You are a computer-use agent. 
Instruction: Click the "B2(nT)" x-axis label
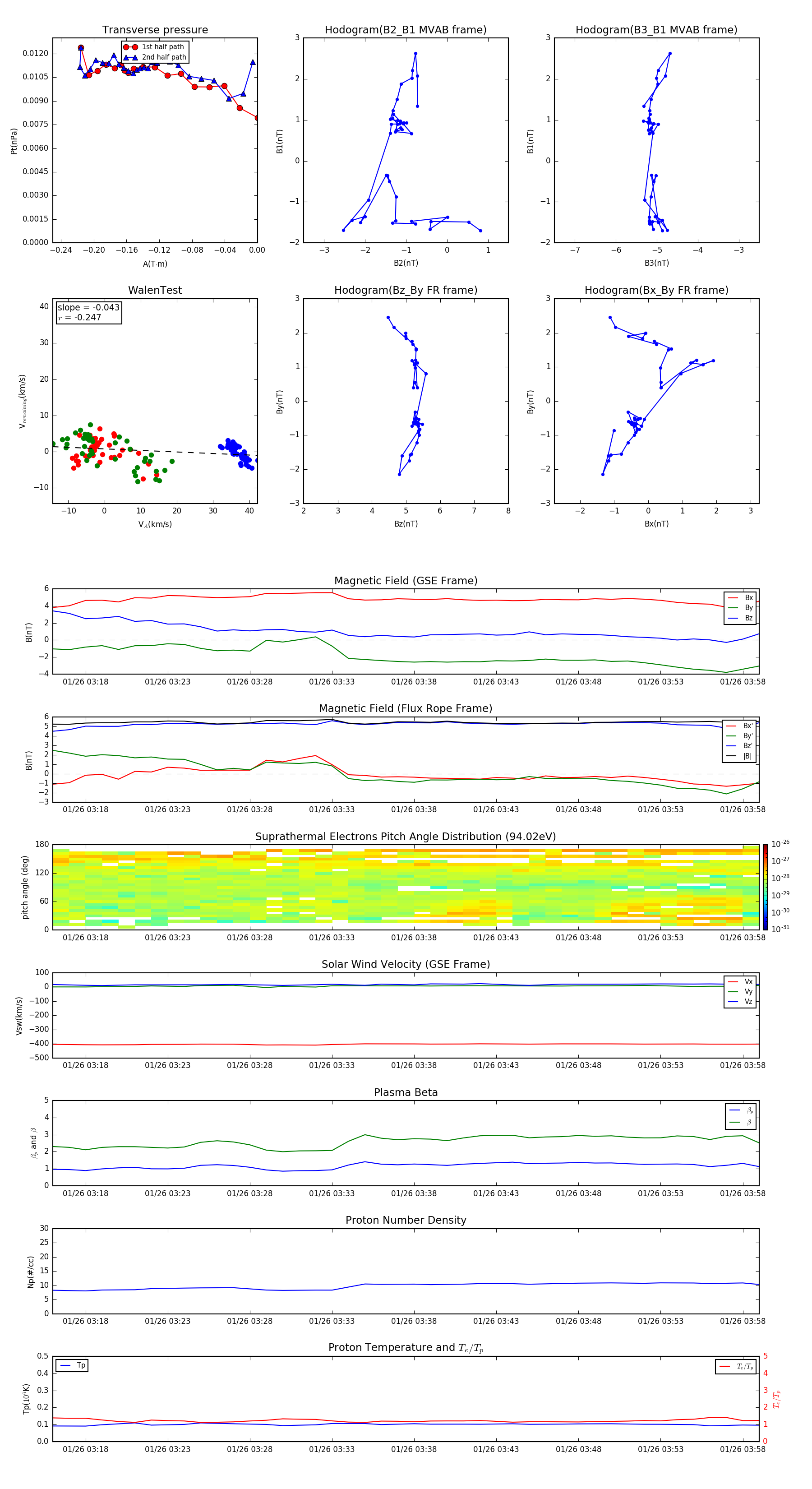[406, 263]
